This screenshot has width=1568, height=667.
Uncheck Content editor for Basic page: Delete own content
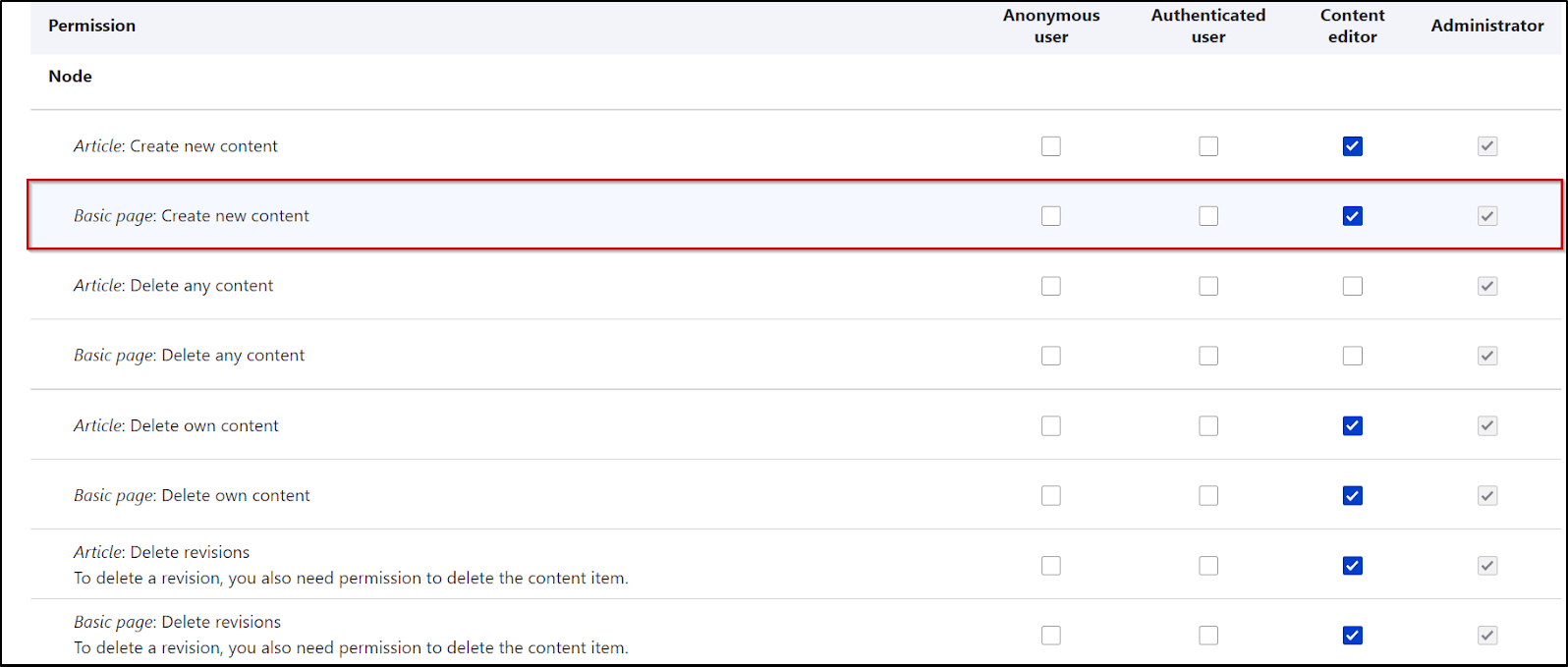[x=1353, y=496]
